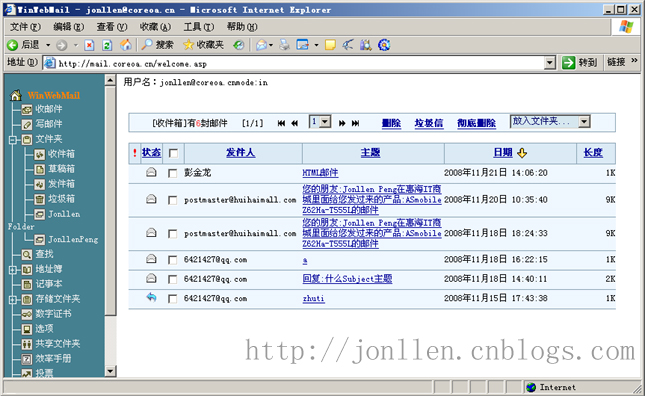Open the Back button history dropdown arrow
The image size is (645, 396).
point(48,45)
